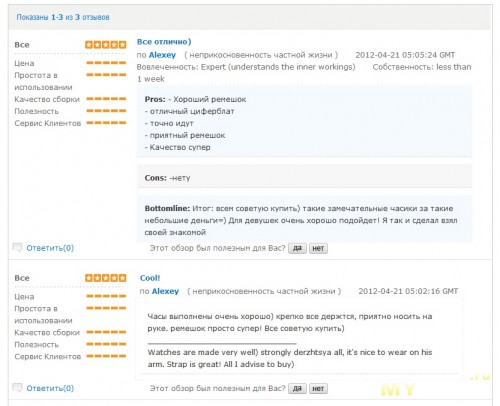Vote 'да' on the Cool! review's helpfulness
Viewport: 500px width, 406px height.
coord(297,388)
